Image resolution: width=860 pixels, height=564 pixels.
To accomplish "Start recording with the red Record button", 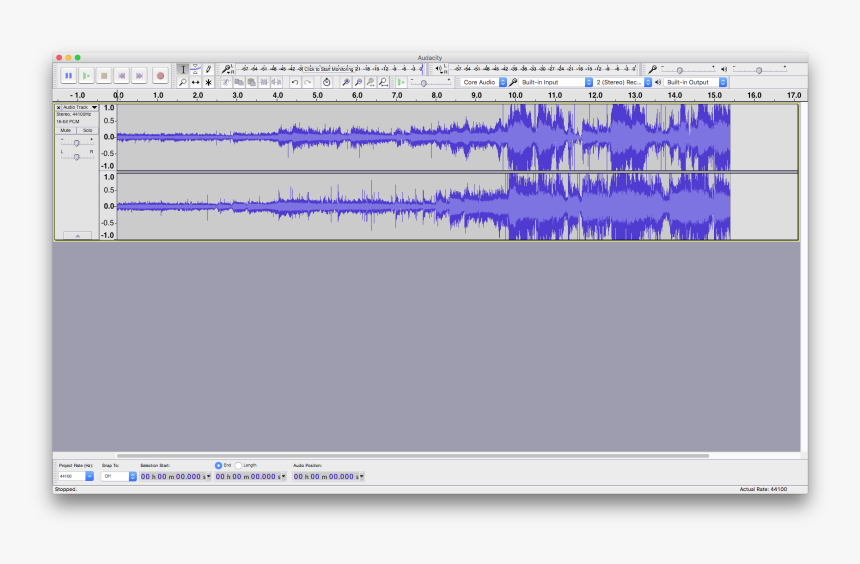I will 160,76.
